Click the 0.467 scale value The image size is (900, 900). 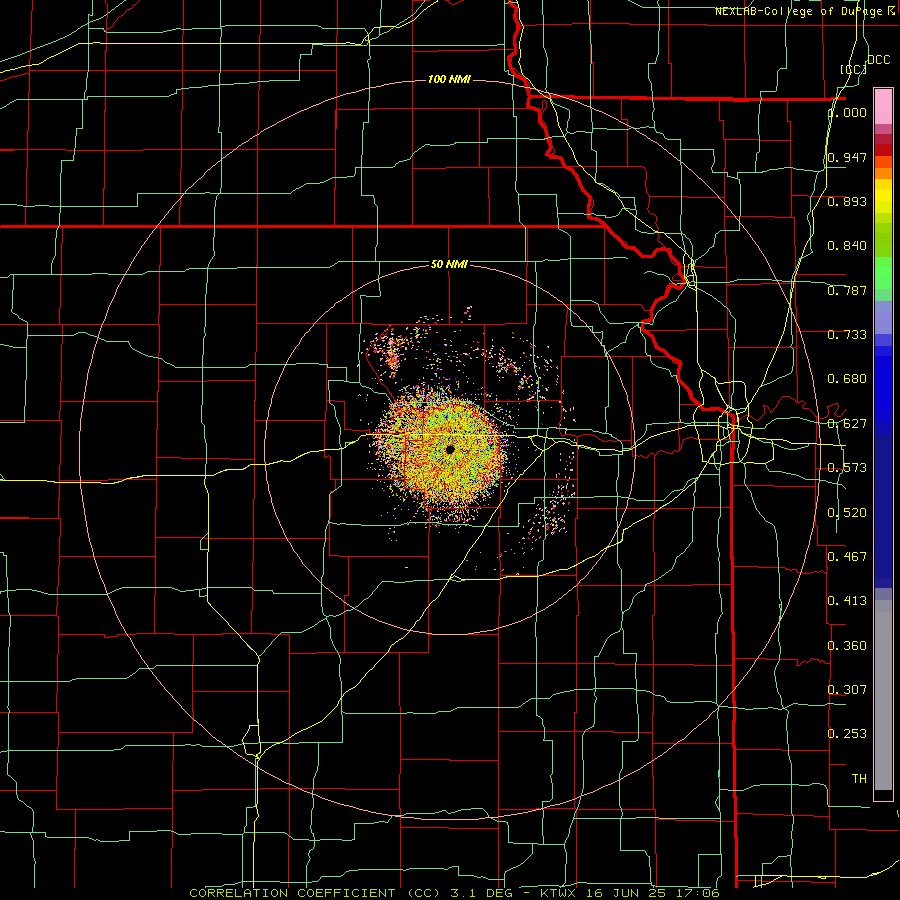[847, 556]
